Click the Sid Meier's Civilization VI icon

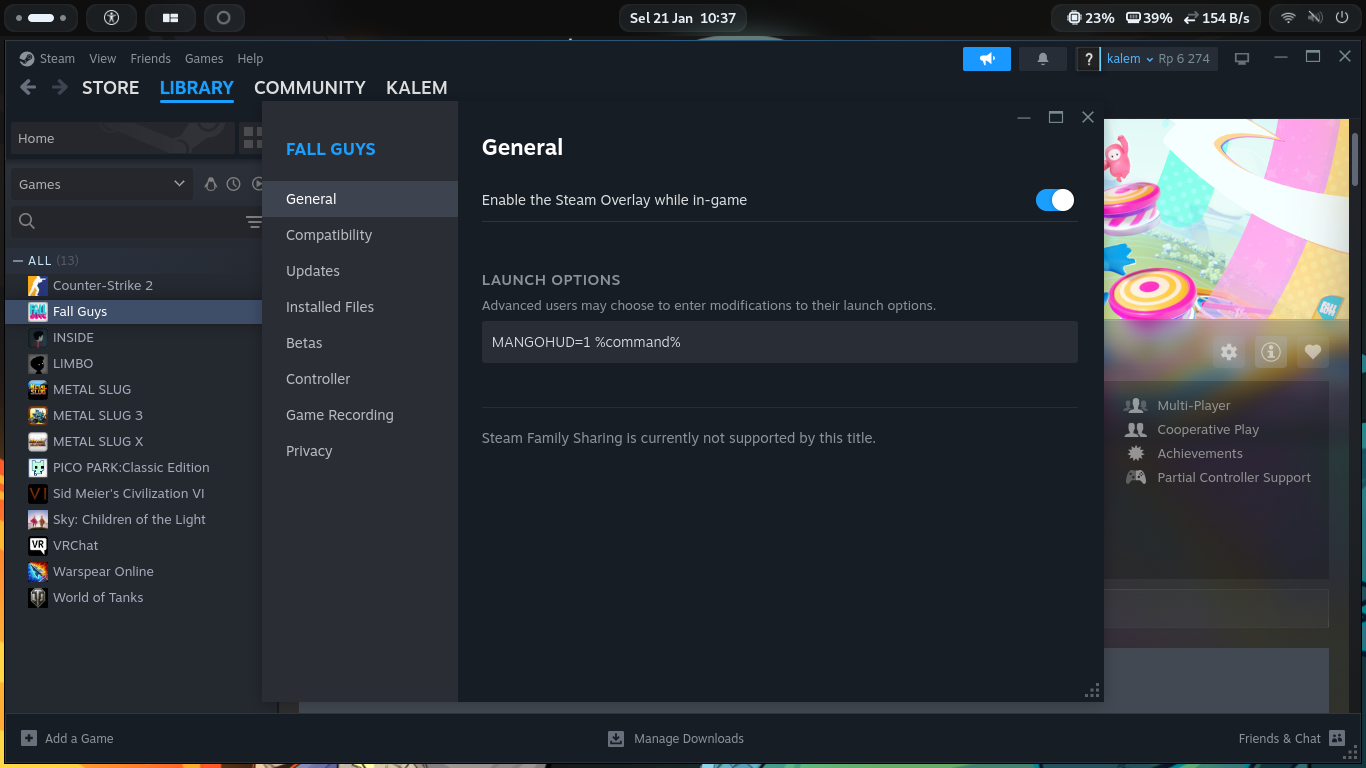click(x=38, y=493)
